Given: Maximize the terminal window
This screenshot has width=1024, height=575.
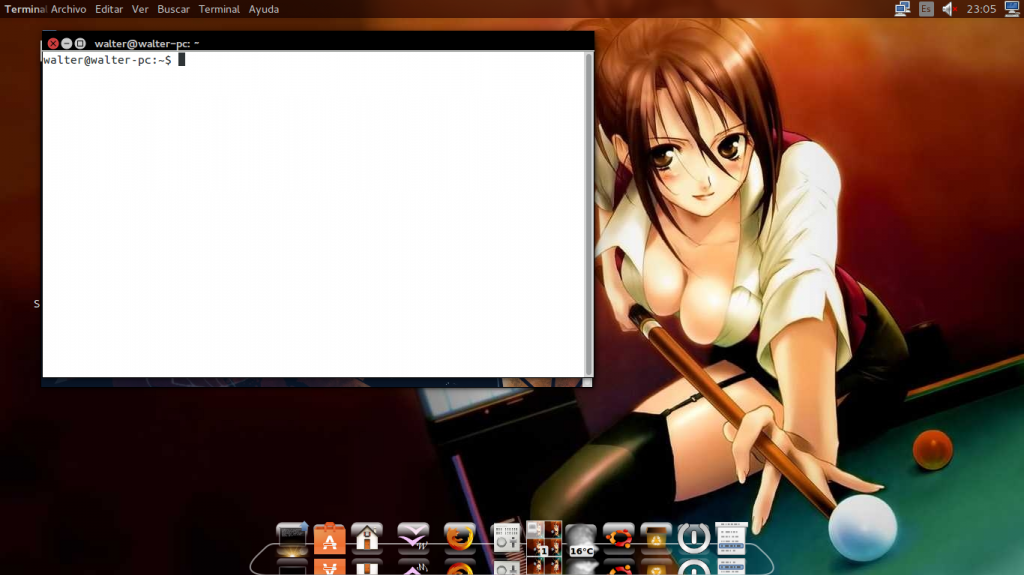Looking at the screenshot, I should coord(80,43).
